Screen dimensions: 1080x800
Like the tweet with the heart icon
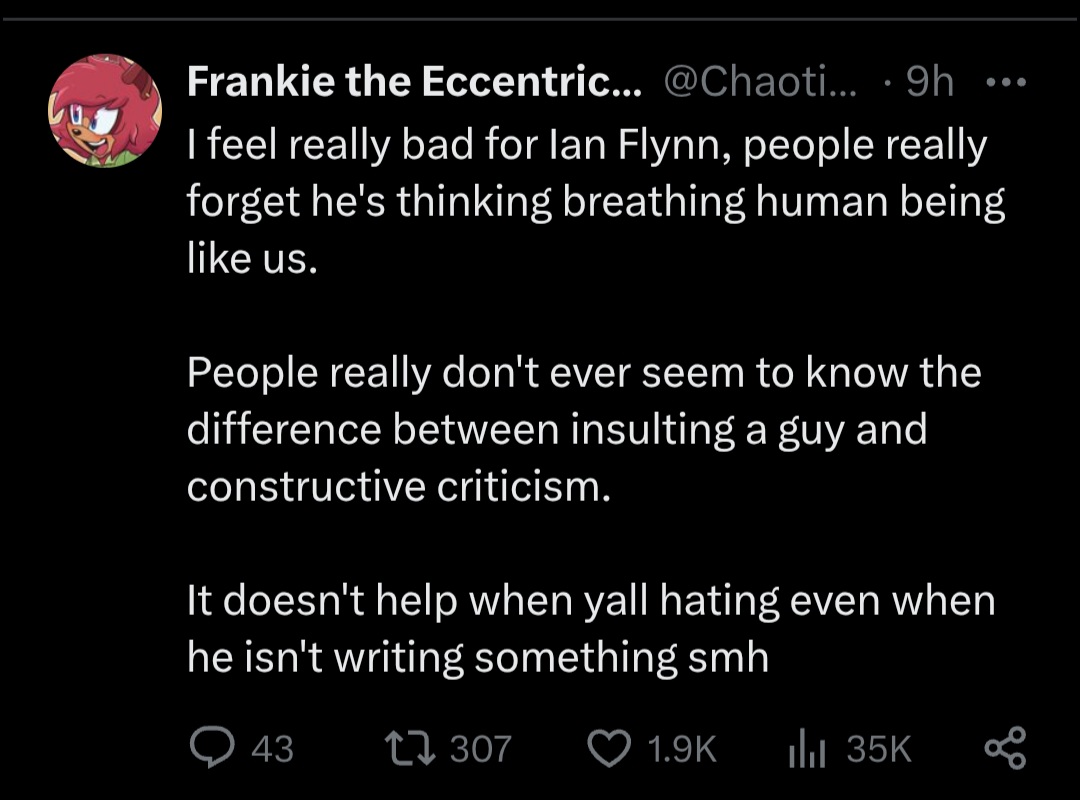coord(609,749)
